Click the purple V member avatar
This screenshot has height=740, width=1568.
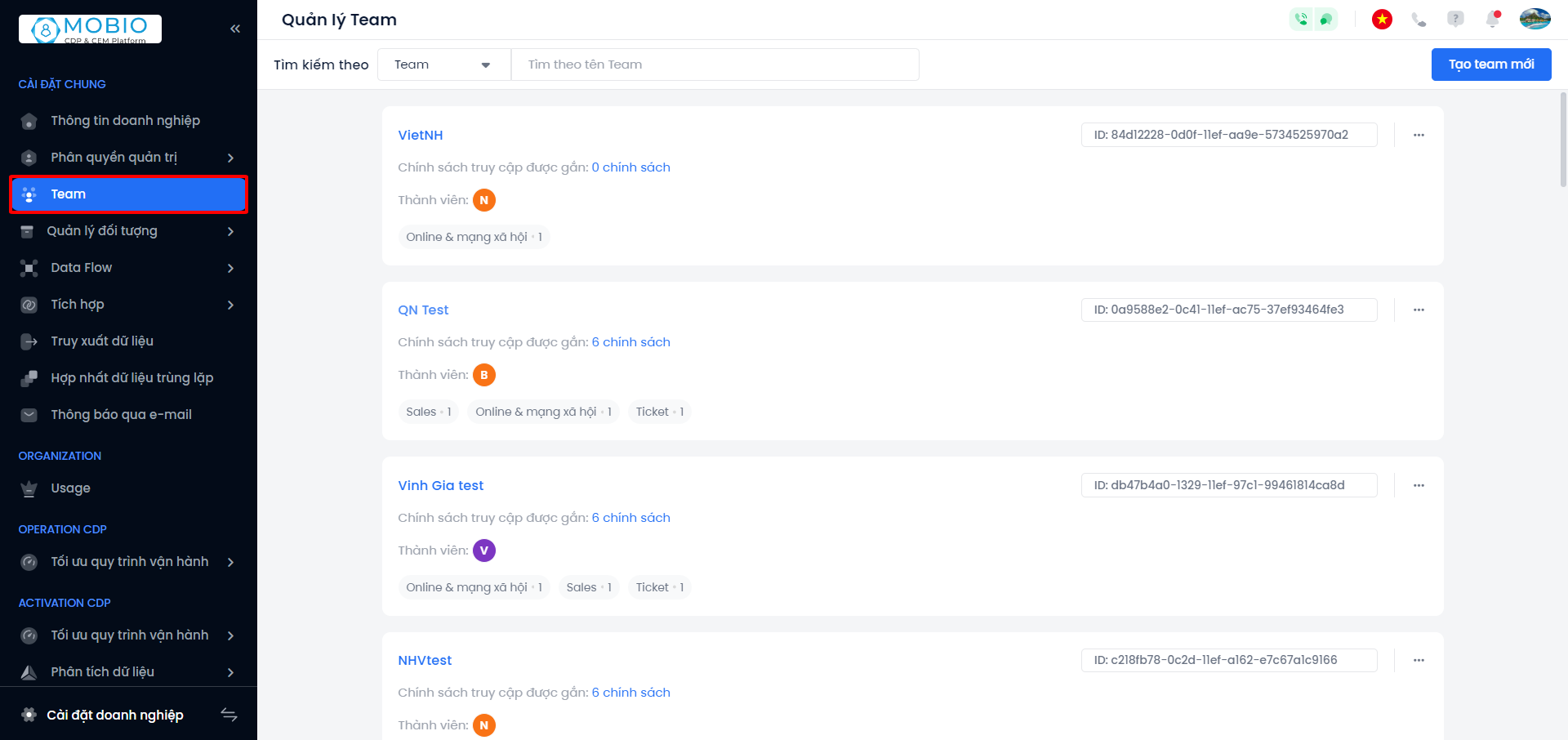coord(484,551)
